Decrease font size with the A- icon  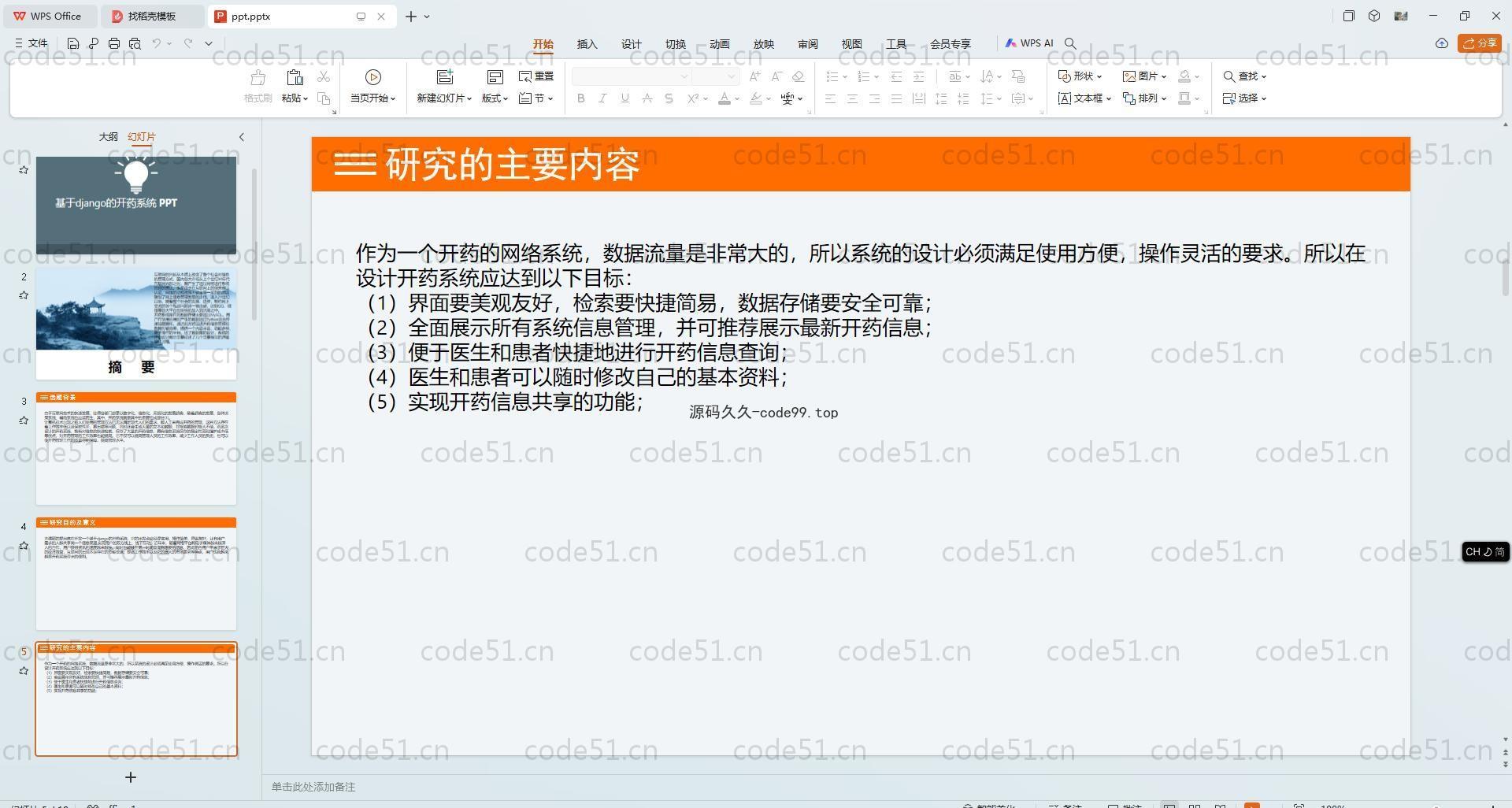(776, 76)
